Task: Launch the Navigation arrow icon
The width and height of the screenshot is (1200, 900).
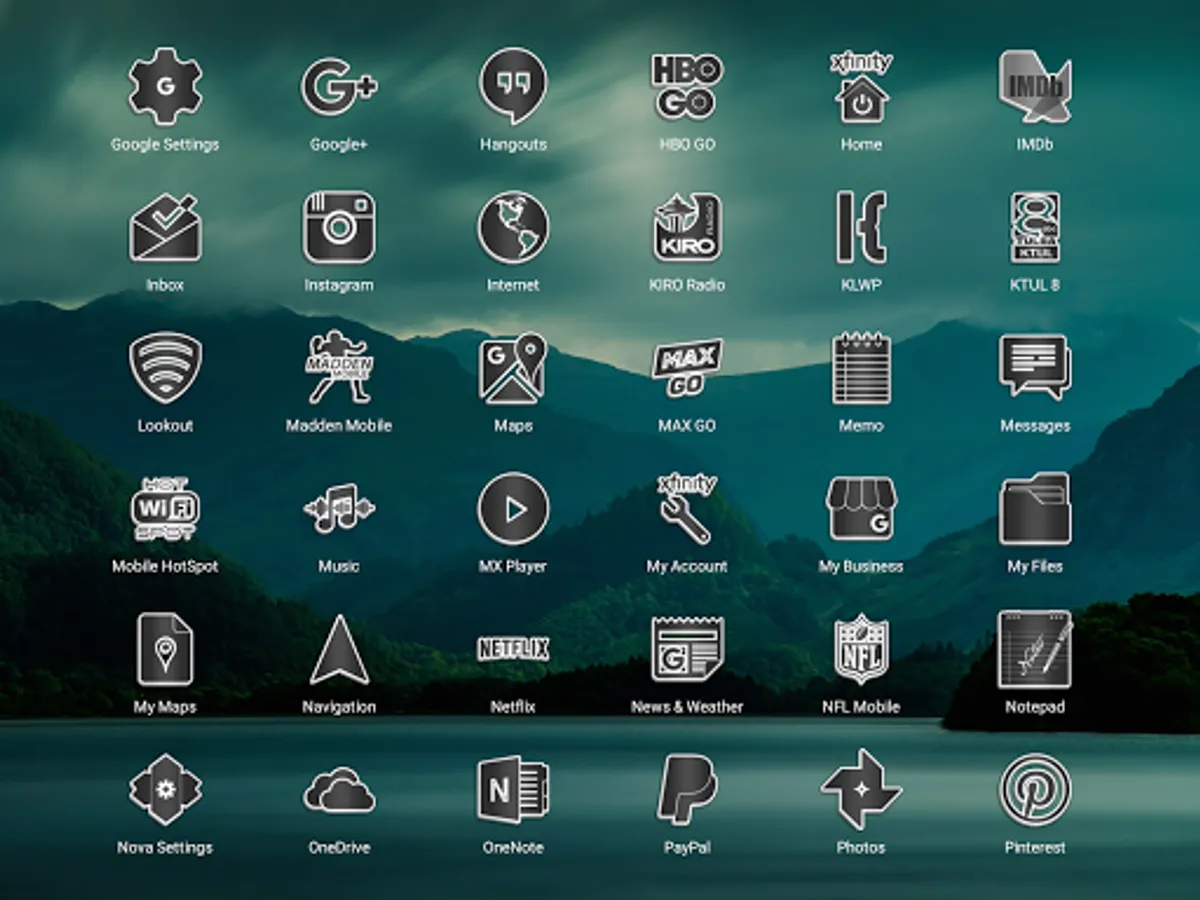Action: point(339,650)
